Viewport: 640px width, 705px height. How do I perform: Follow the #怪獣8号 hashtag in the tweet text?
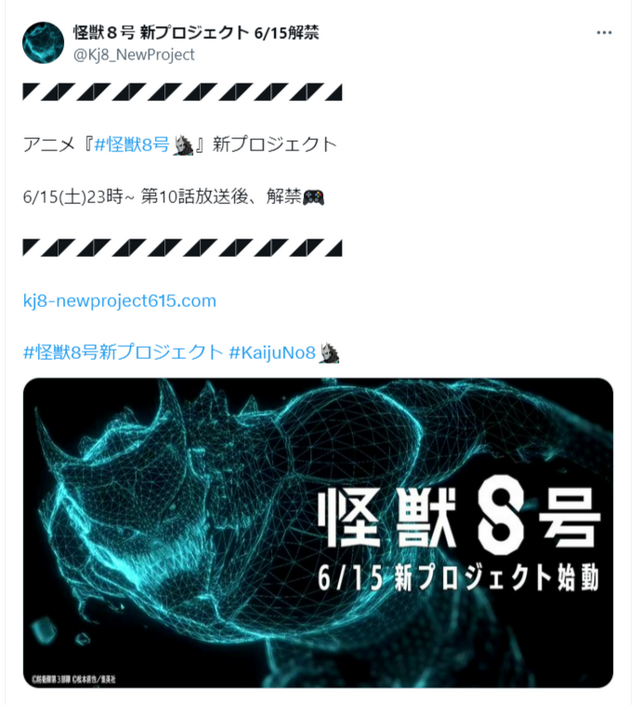pyautogui.click(x=132, y=145)
